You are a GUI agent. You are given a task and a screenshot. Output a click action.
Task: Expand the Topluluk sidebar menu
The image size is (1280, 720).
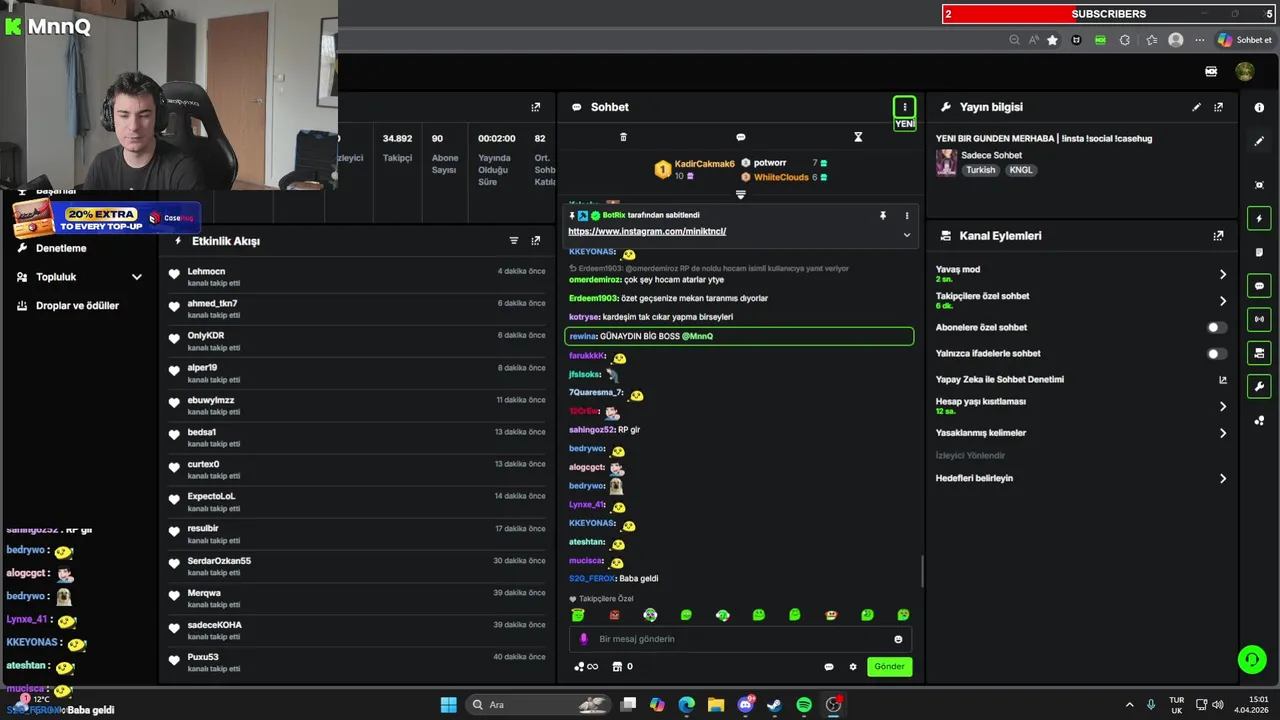coord(136,277)
